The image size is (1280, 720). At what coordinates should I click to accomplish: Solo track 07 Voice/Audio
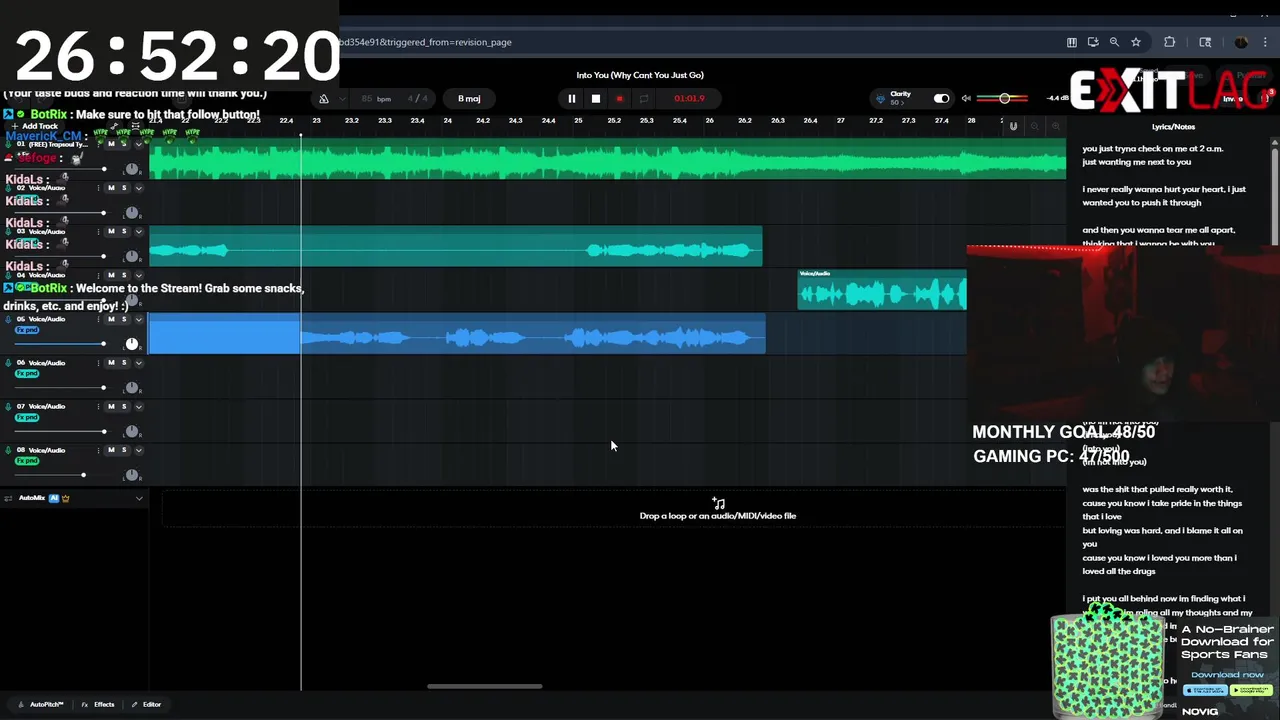(124, 406)
